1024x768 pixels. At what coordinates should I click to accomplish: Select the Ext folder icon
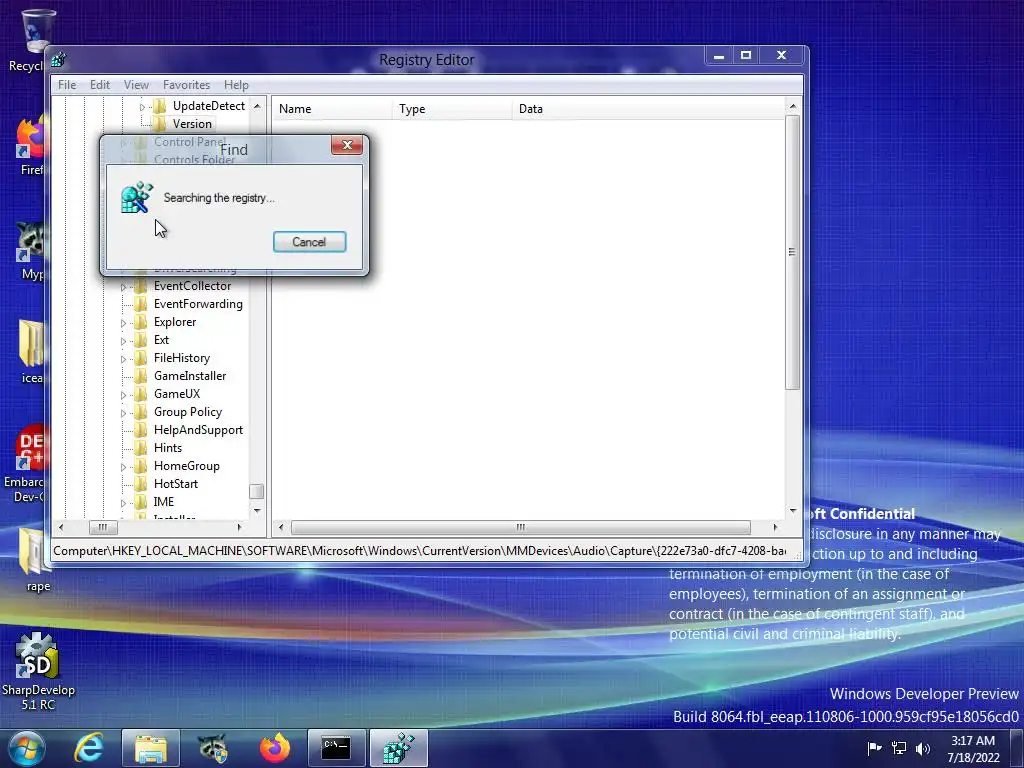[x=140, y=340]
